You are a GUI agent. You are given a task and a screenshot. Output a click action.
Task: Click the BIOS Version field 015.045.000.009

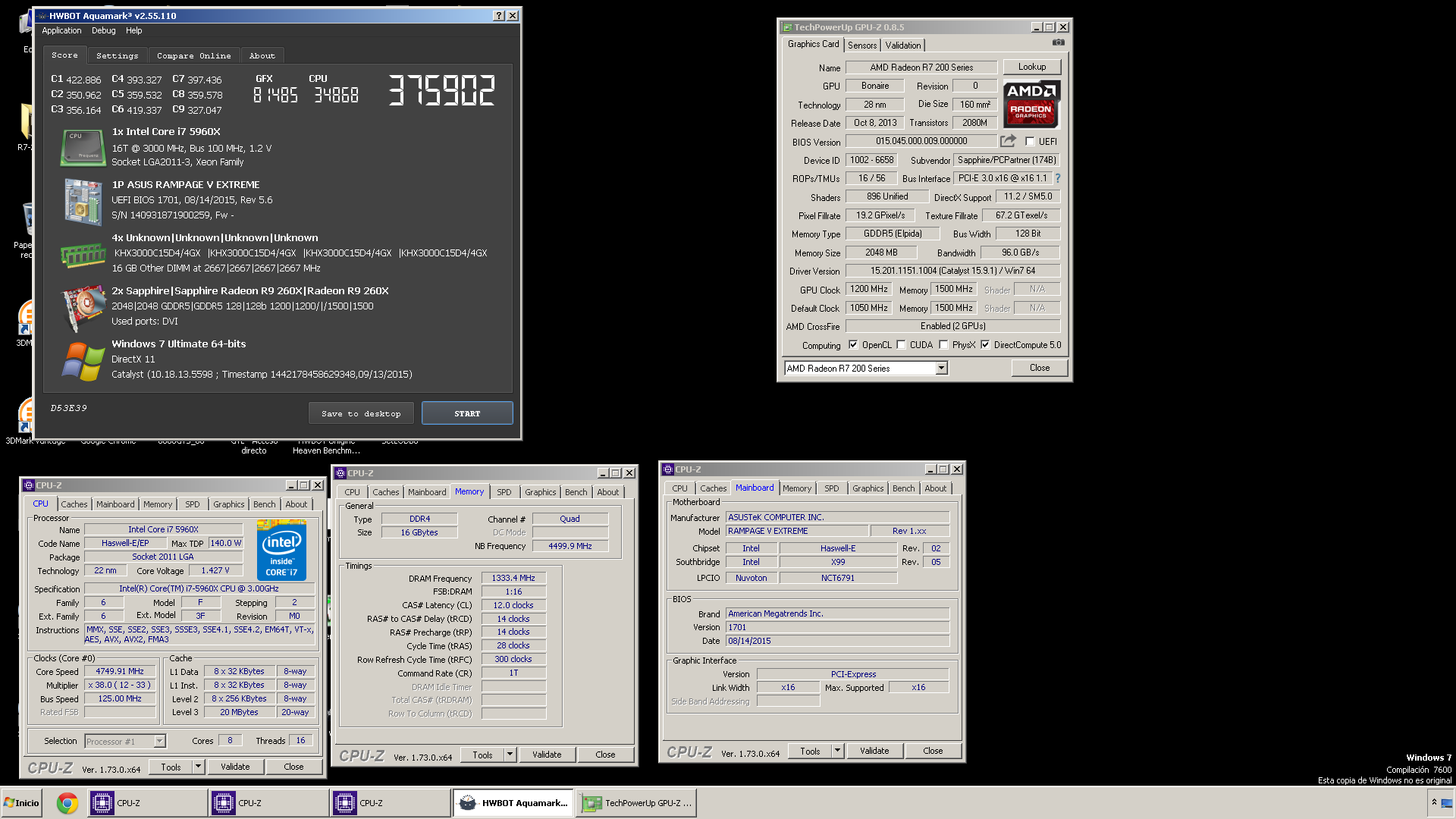(921, 141)
